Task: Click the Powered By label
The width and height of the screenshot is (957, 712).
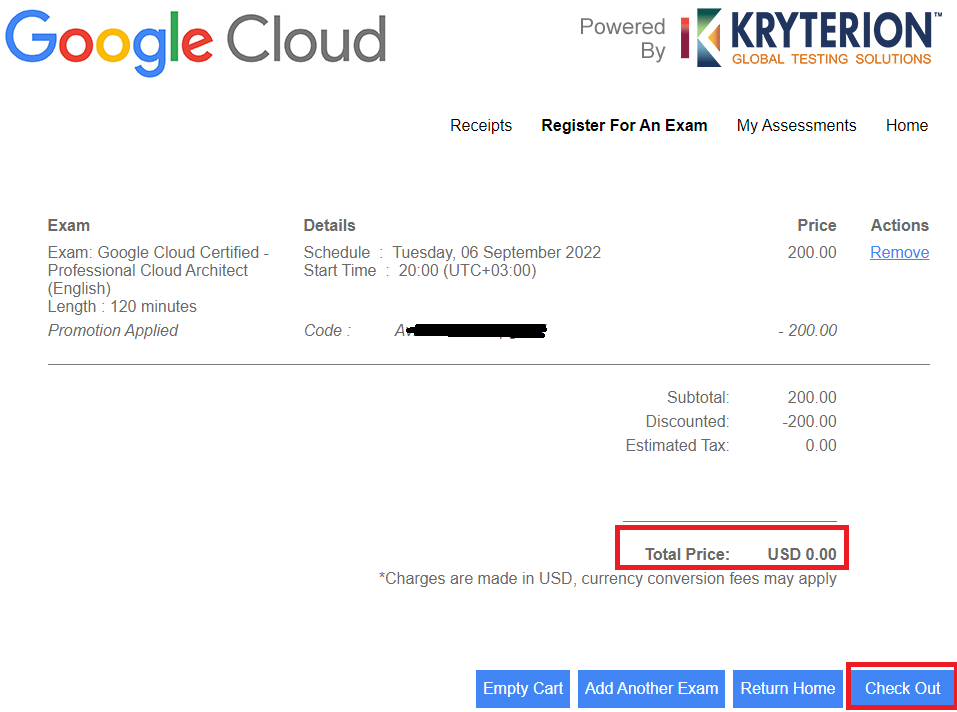Action: coord(622,38)
